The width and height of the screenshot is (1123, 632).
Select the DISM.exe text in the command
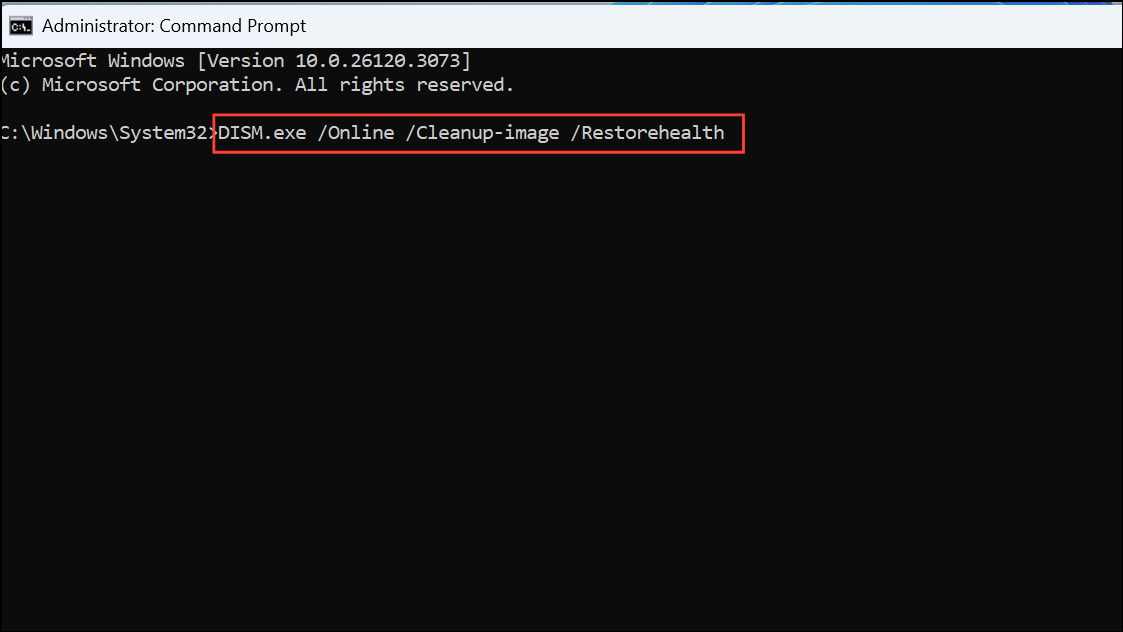click(261, 132)
